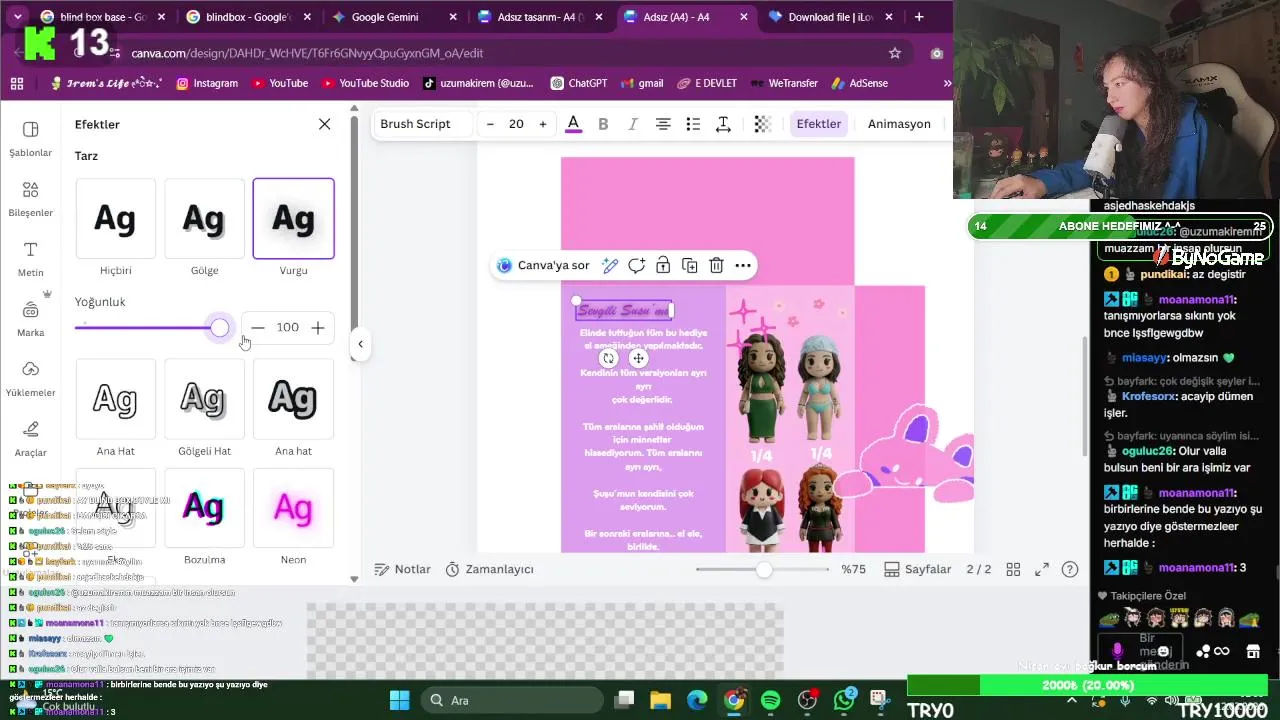
Task: Lock the selected text element
Action: point(663,265)
